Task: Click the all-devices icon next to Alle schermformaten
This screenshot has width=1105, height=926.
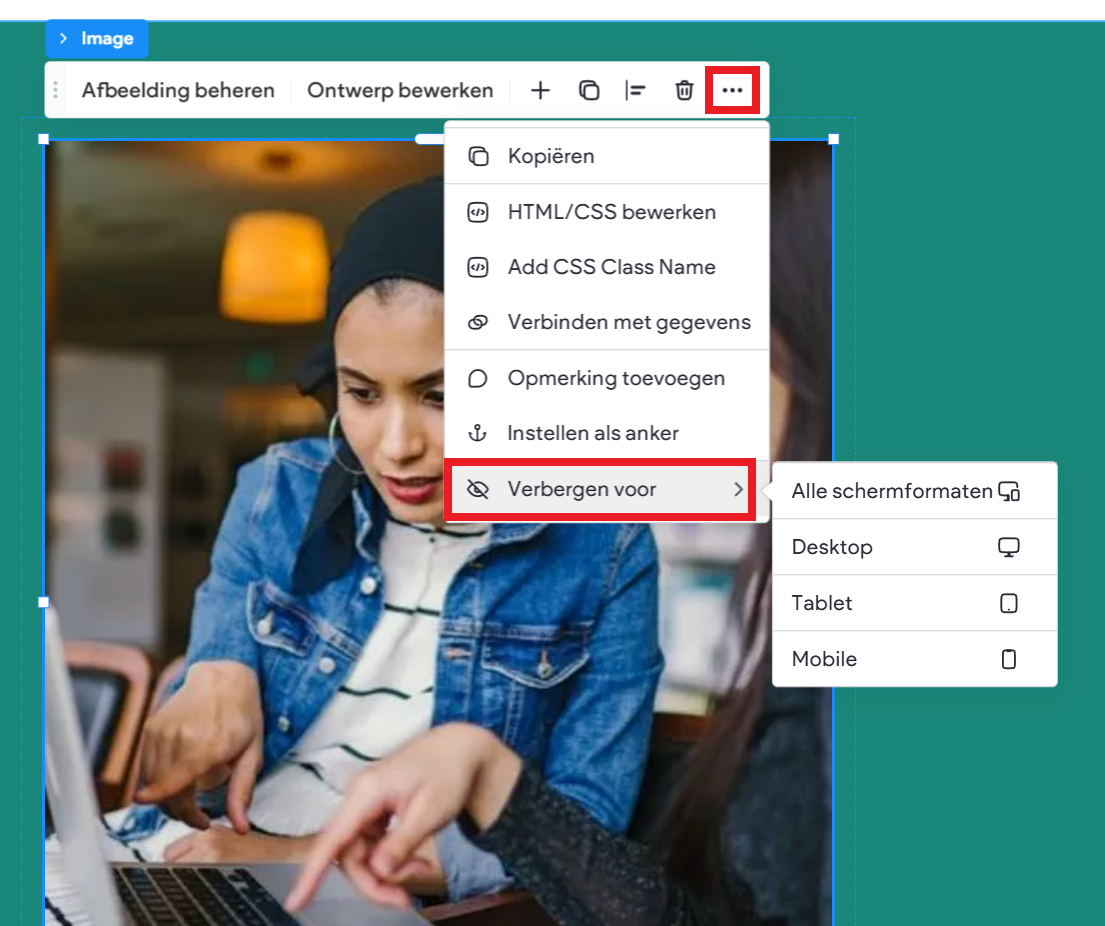Action: (1009, 491)
